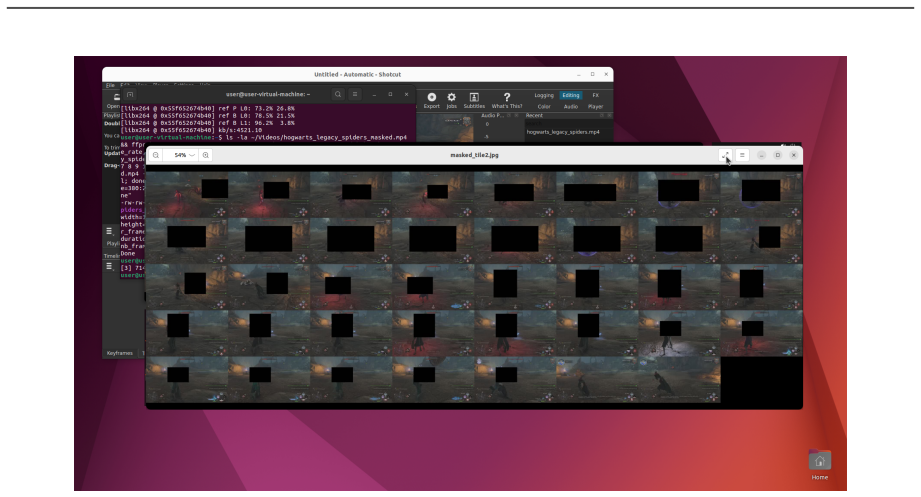Viewport: 921px width, 497px height.
Task: Maximize the Shotcut window
Action: pyautogui.click(x=592, y=75)
